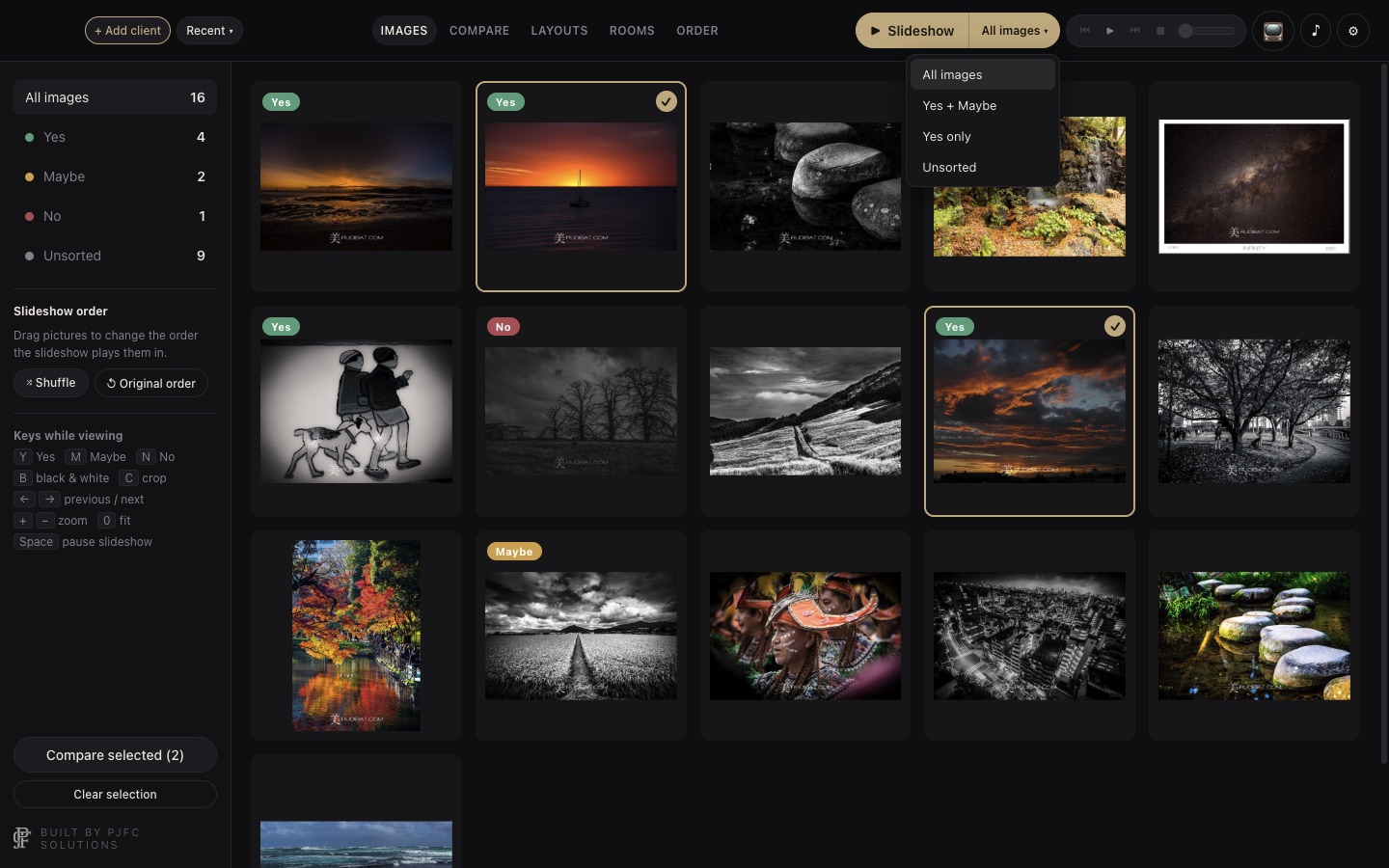Screen dimensions: 1389x868
Task: Open the ORDER tab
Action: point(697,31)
